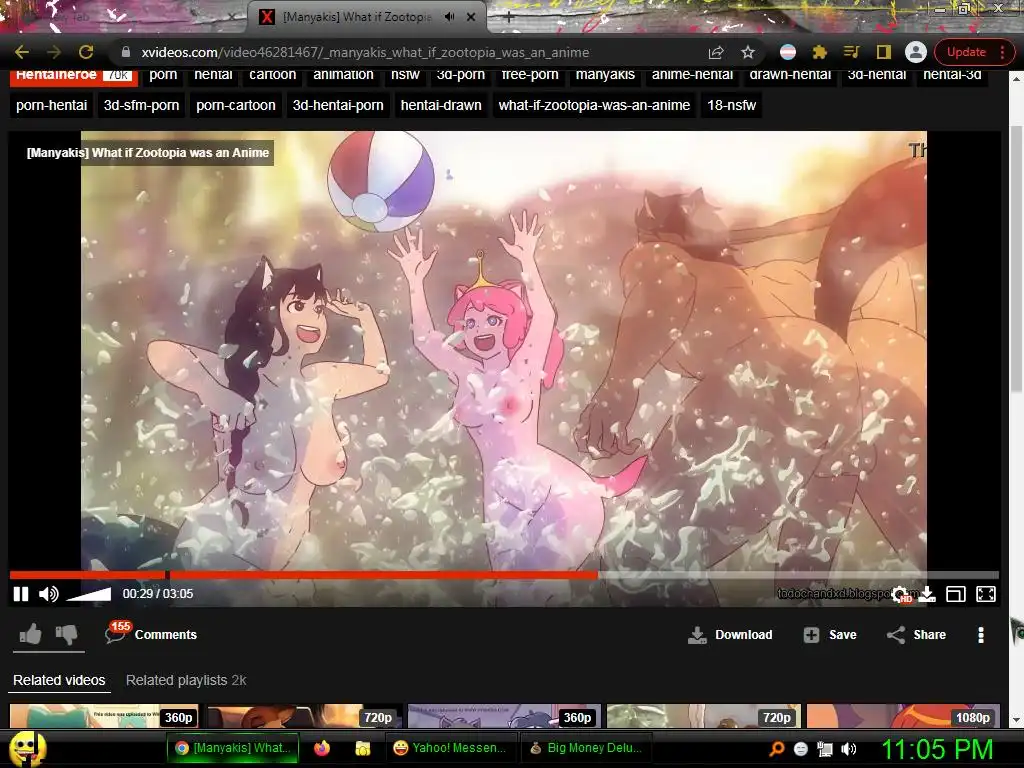
Task: Toggle the player theater mode icon
Action: (x=955, y=594)
